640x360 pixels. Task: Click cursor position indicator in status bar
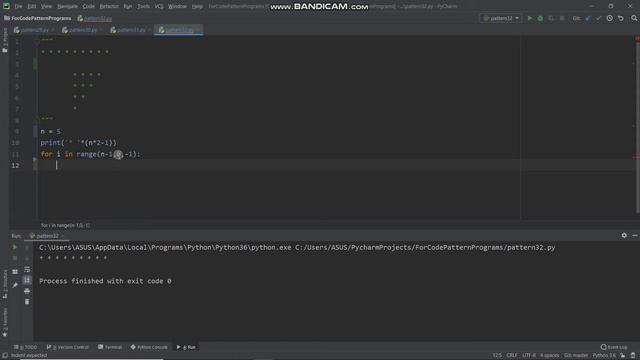click(497, 356)
